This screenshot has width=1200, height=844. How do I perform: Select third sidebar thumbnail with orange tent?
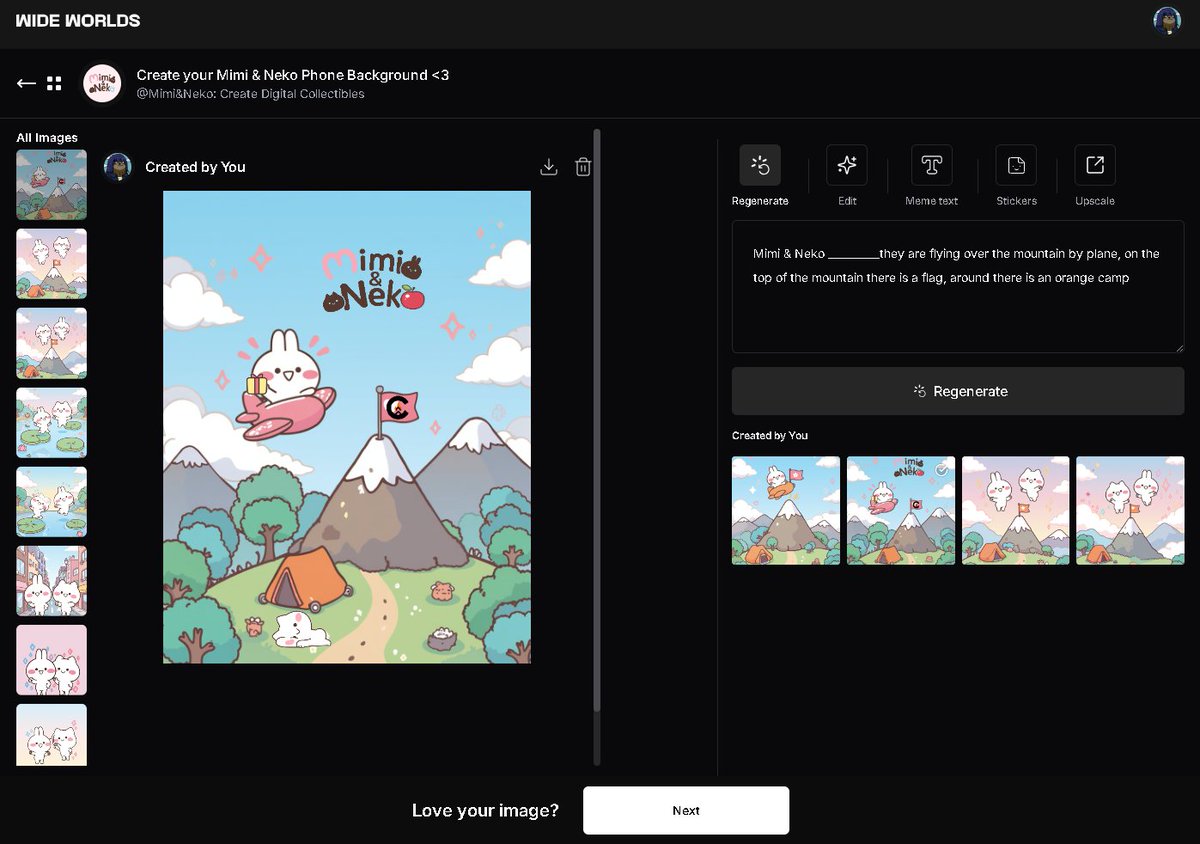click(52, 343)
